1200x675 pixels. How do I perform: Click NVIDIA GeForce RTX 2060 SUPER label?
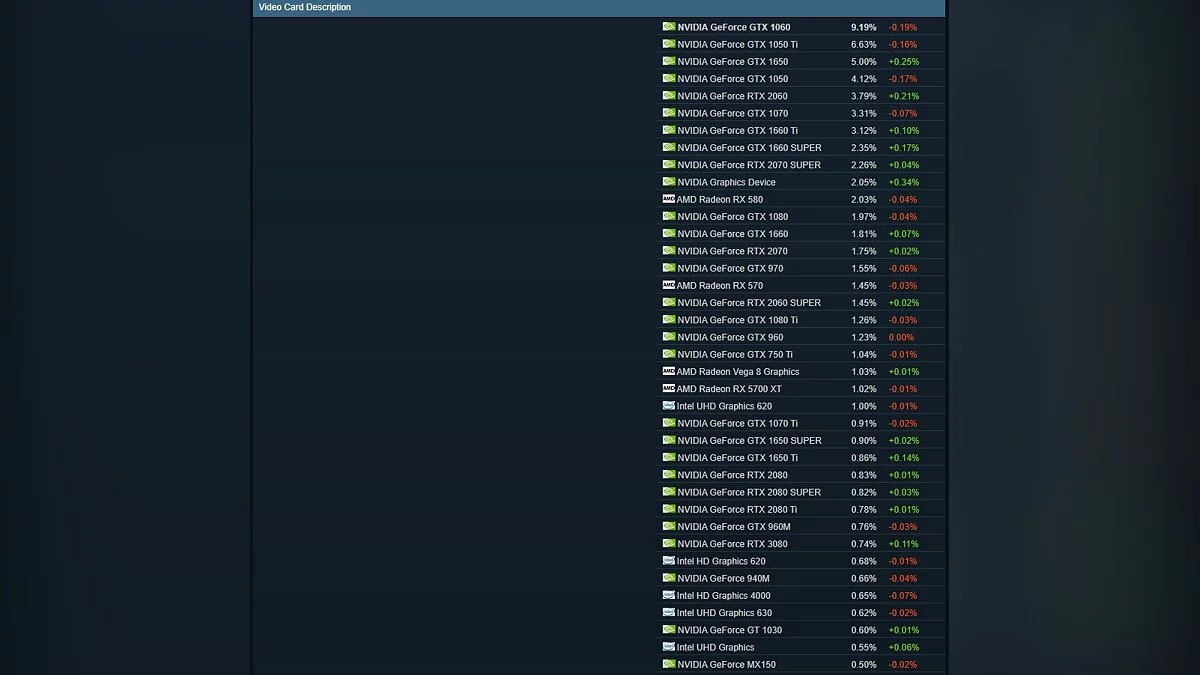(749, 303)
